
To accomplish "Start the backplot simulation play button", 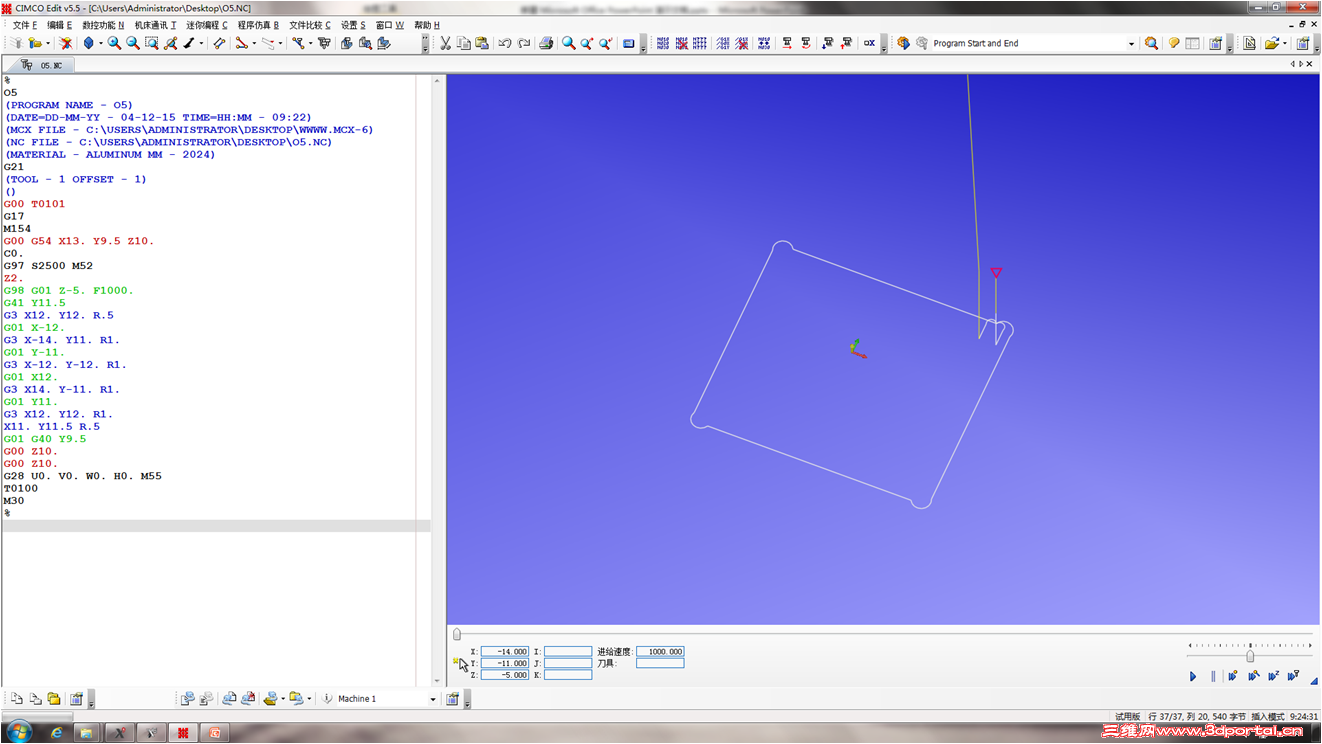I will [x=1193, y=676].
